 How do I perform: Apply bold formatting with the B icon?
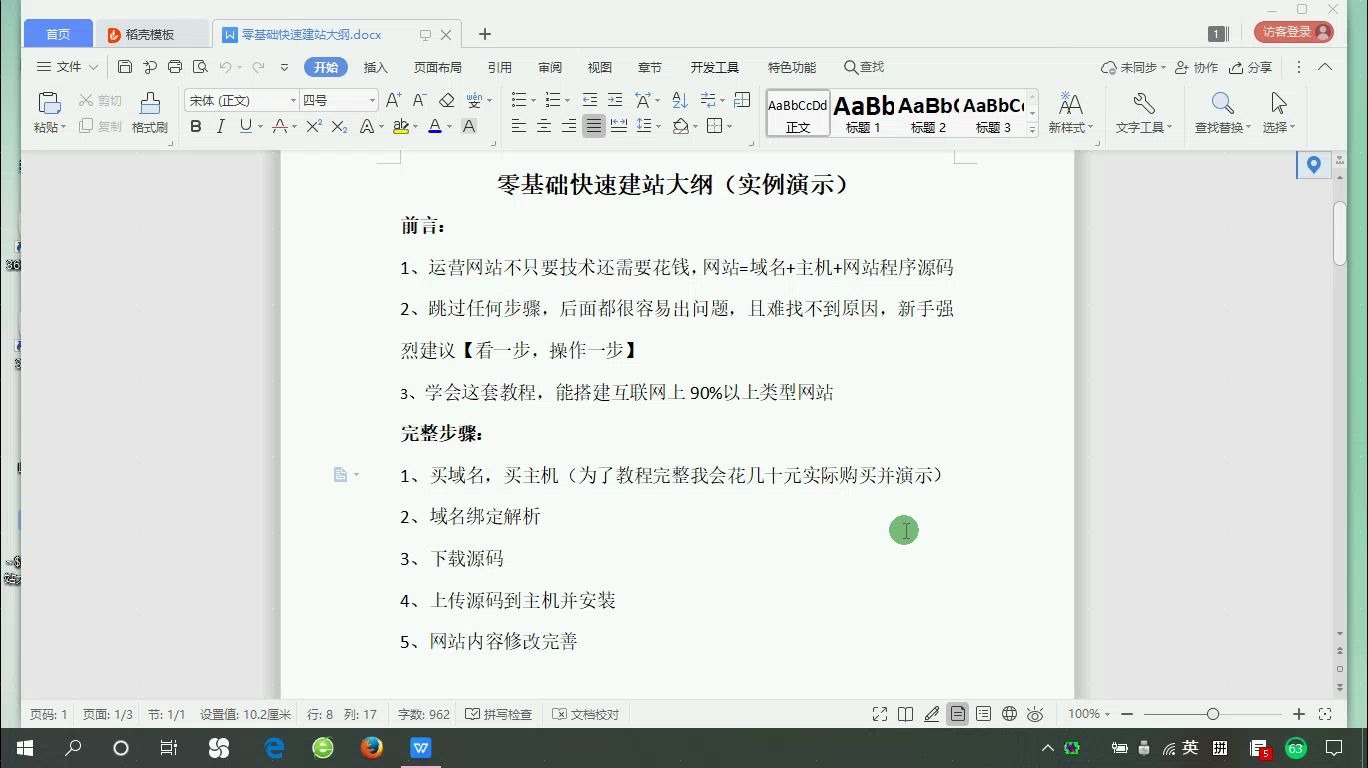pos(196,126)
